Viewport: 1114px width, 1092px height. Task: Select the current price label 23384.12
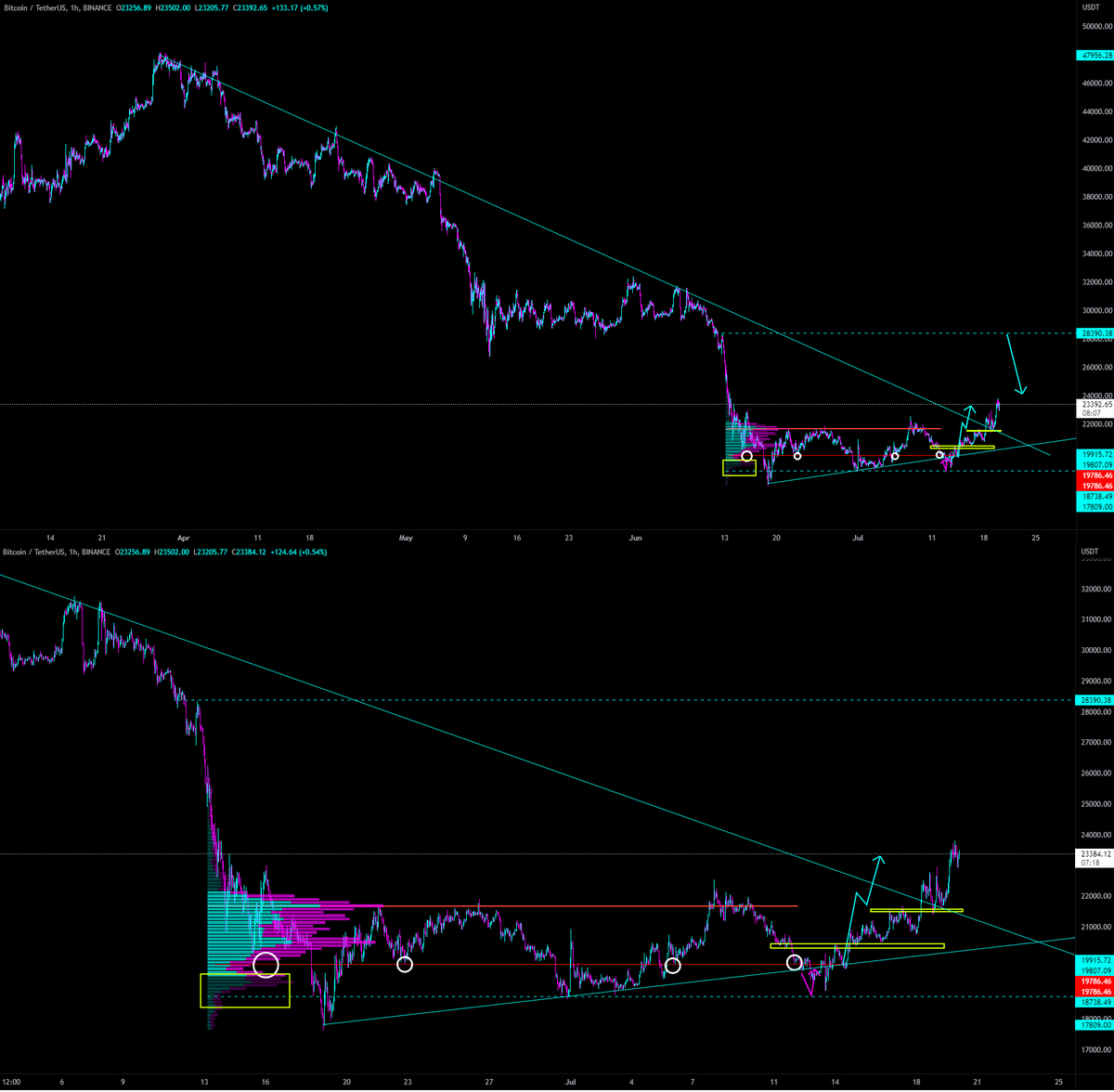pos(1095,853)
